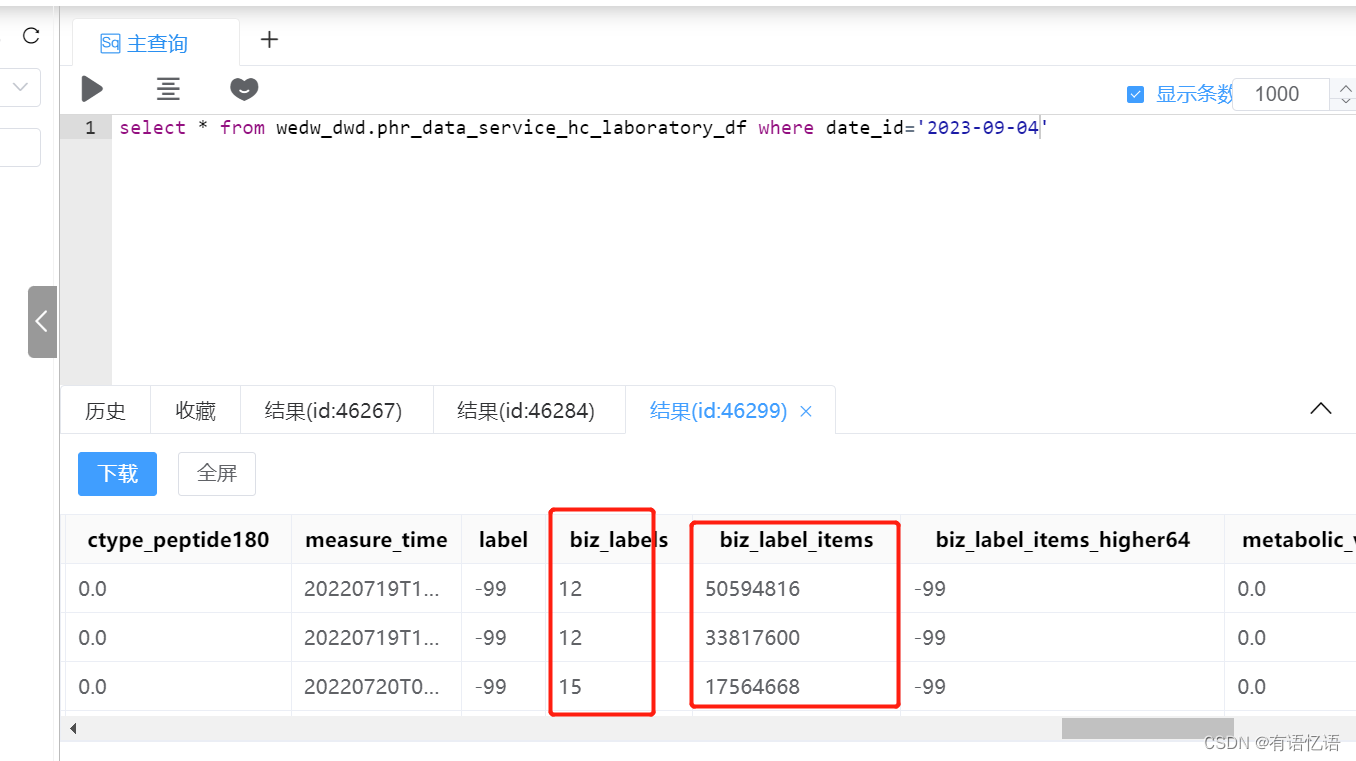This screenshot has height=761, width=1356.
Task: Select the cell with value 17564668
Action: 796,687
